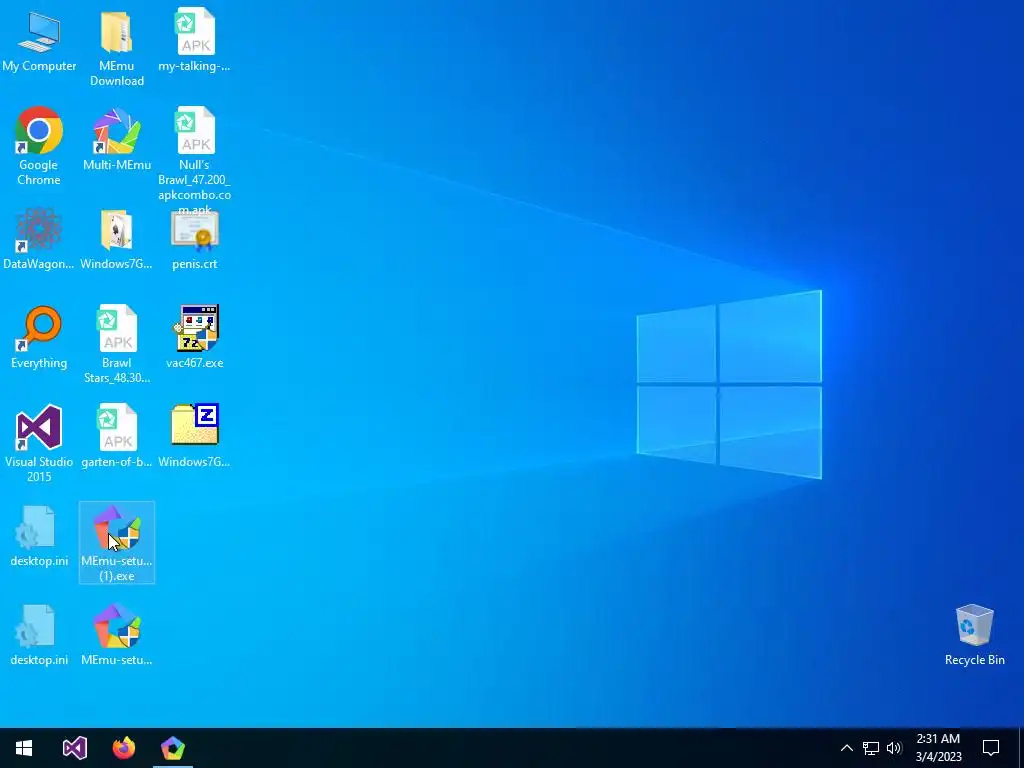Viewport: 1024px width, 768px height.
Task: Launch Firefox from the taskbar
Action: pyautogui.click(x=123, y=748)
